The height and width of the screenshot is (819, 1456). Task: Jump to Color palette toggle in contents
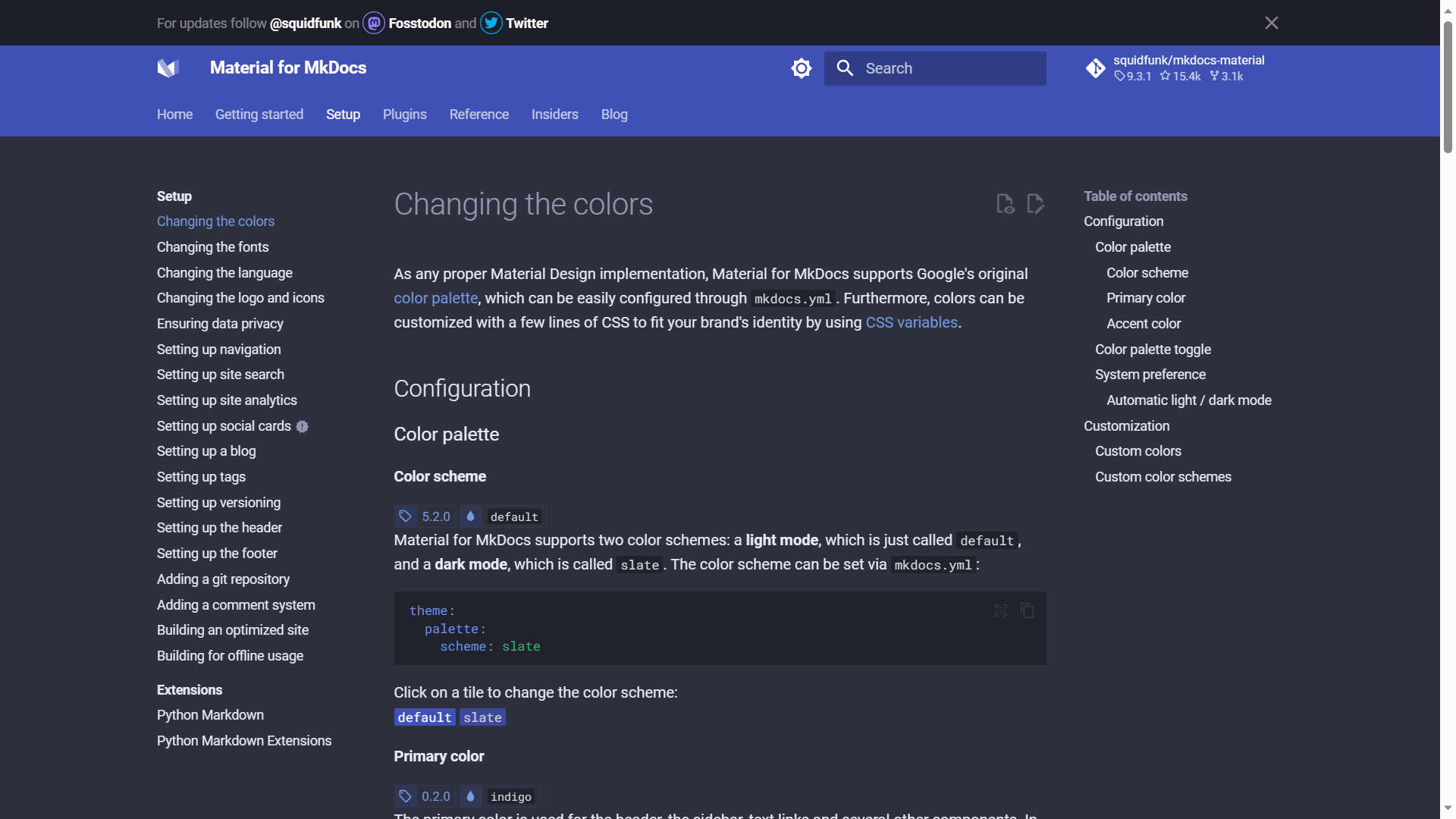click(x=1153, y=350)
